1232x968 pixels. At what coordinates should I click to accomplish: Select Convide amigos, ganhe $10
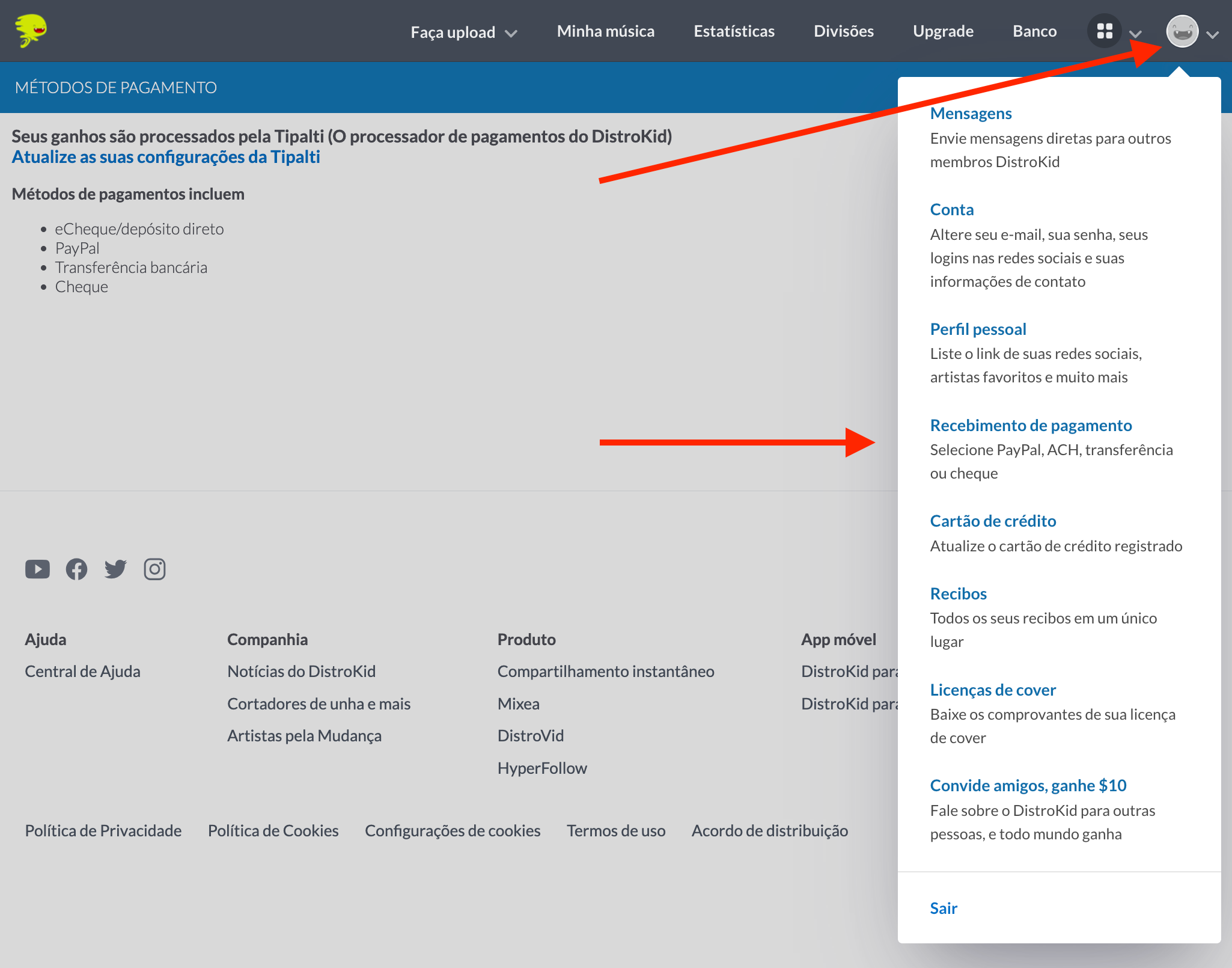point(1028,785)
